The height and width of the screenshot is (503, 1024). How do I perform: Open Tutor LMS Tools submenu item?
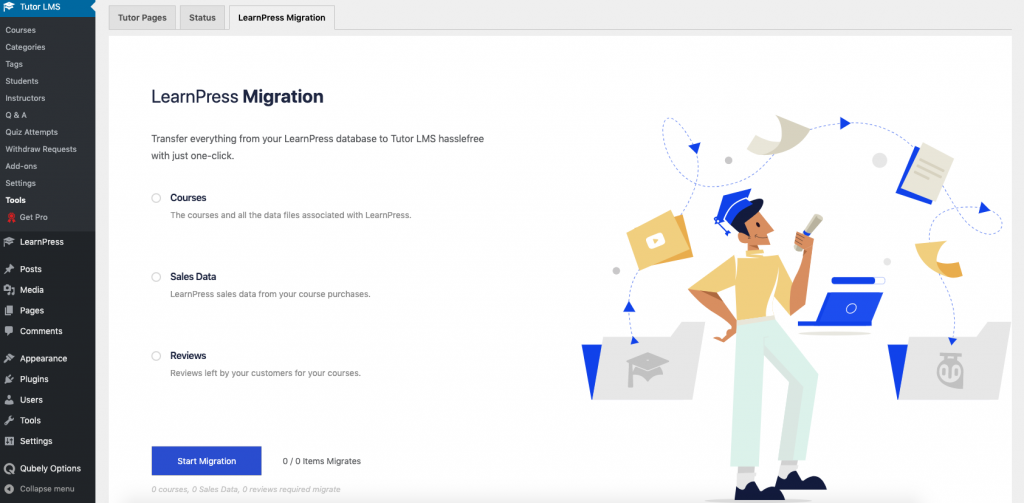tap(16, 200)
